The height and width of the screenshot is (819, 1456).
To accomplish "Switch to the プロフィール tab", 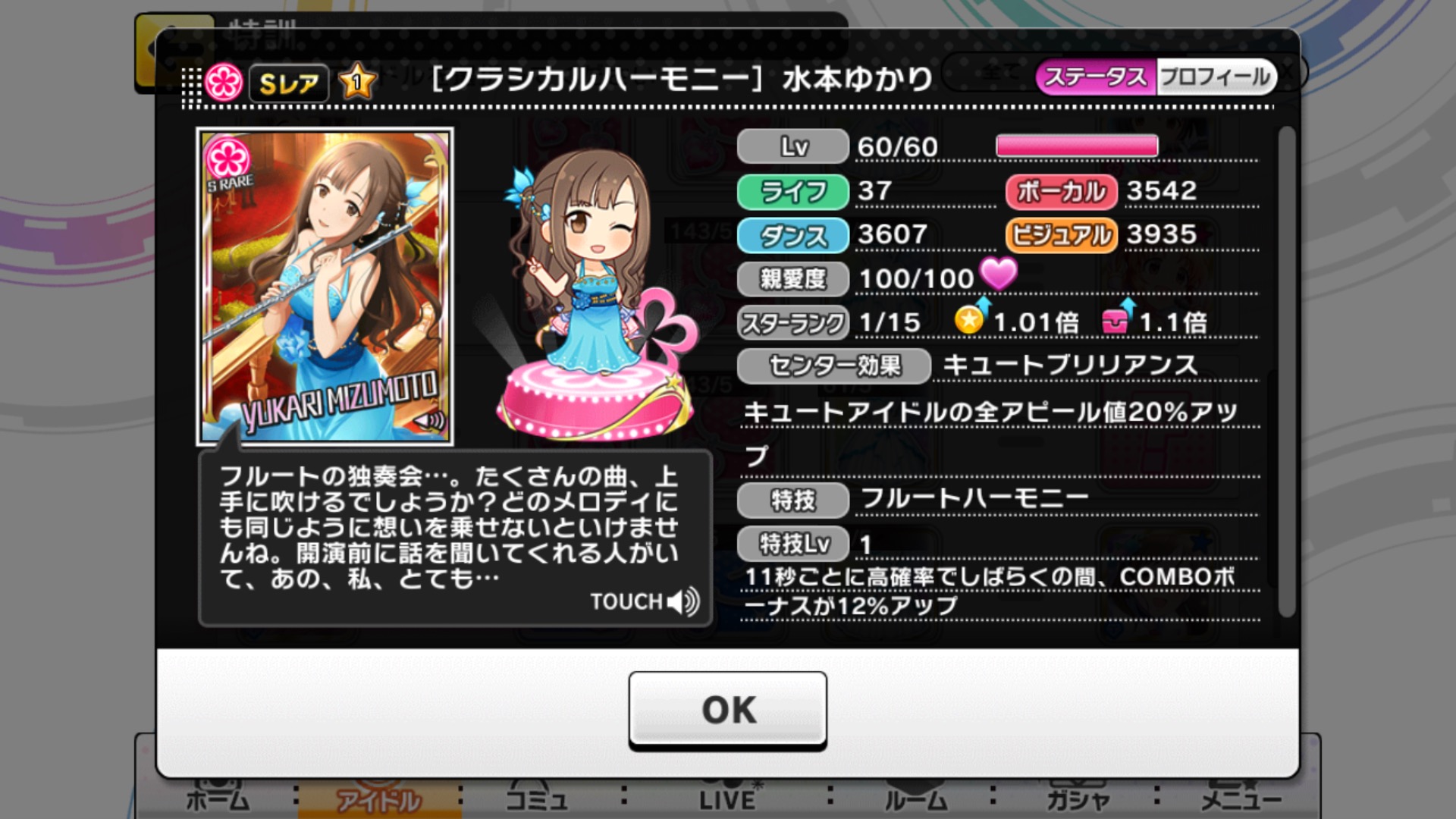I will click(1216, 77).
